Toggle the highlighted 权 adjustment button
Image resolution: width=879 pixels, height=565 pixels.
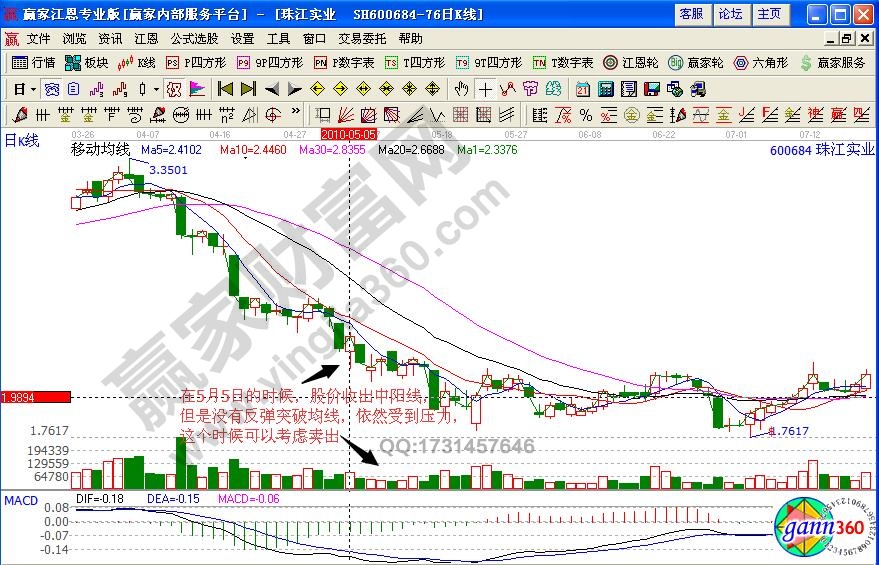[x=174, y=88]
